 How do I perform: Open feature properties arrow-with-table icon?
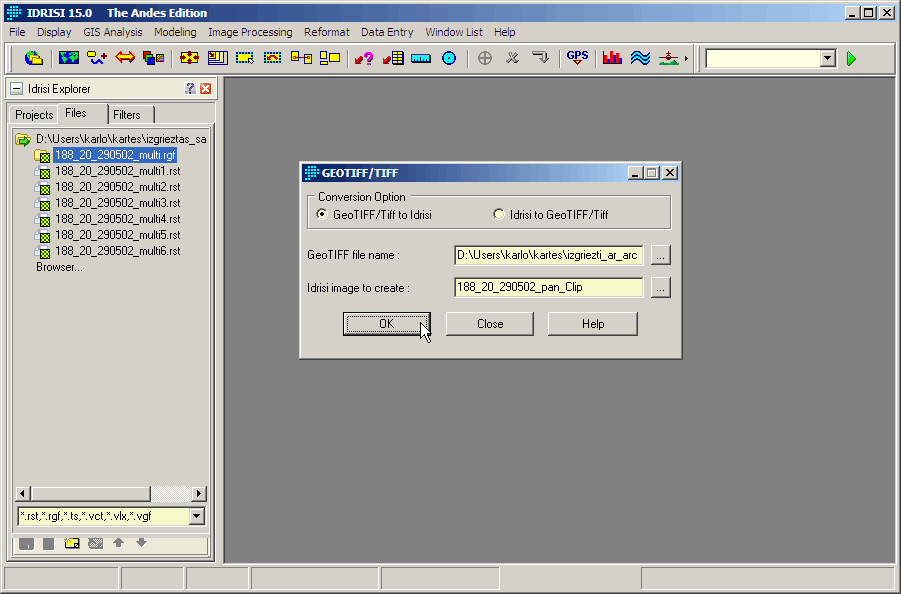click(x=393, y=58)
